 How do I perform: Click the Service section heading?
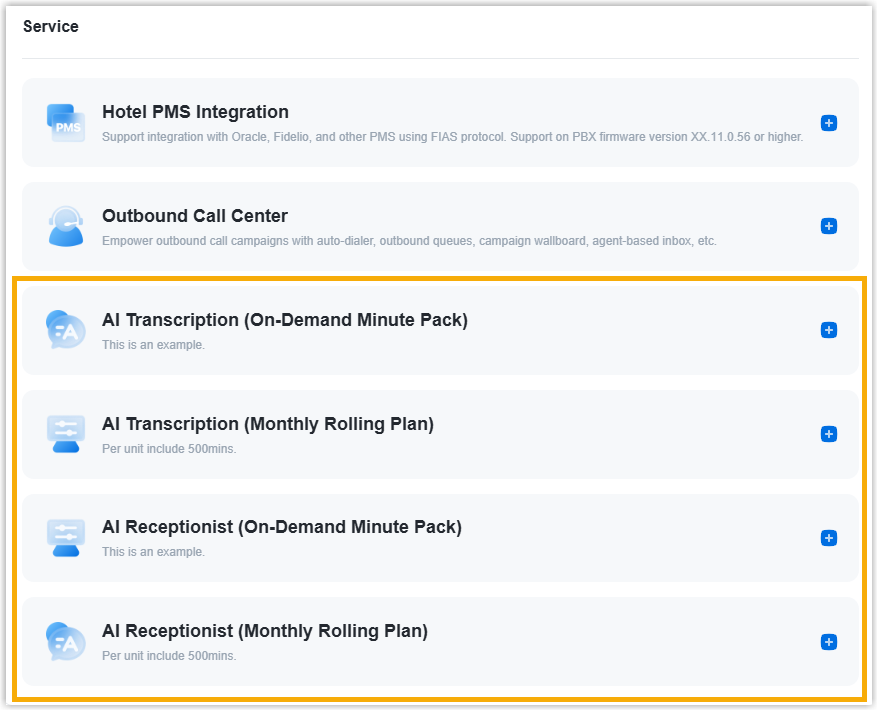tap(51, 27)
